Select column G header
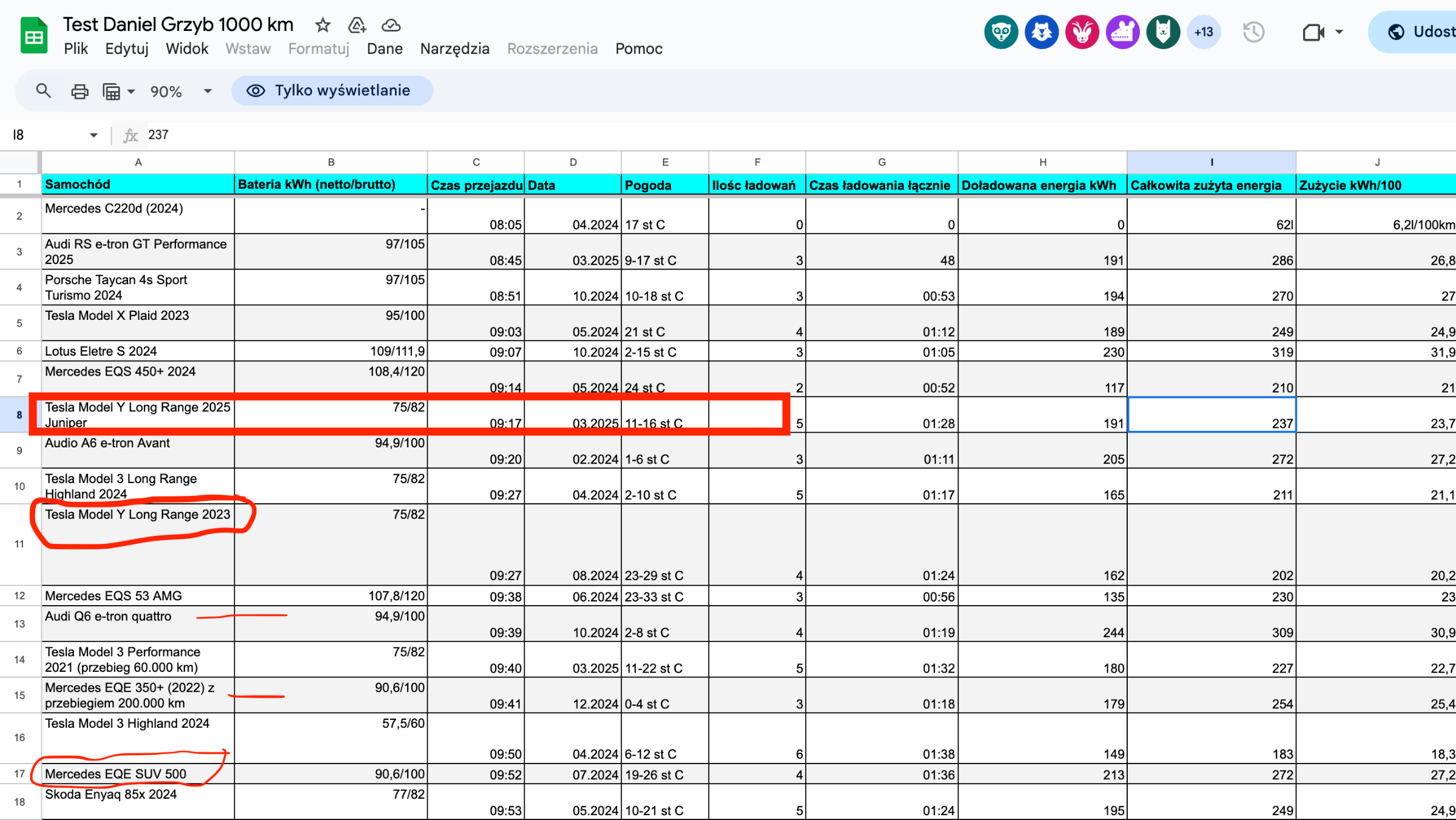This screenshot has width=1456, height=820. pyautogui.click(x=882, y=162)
